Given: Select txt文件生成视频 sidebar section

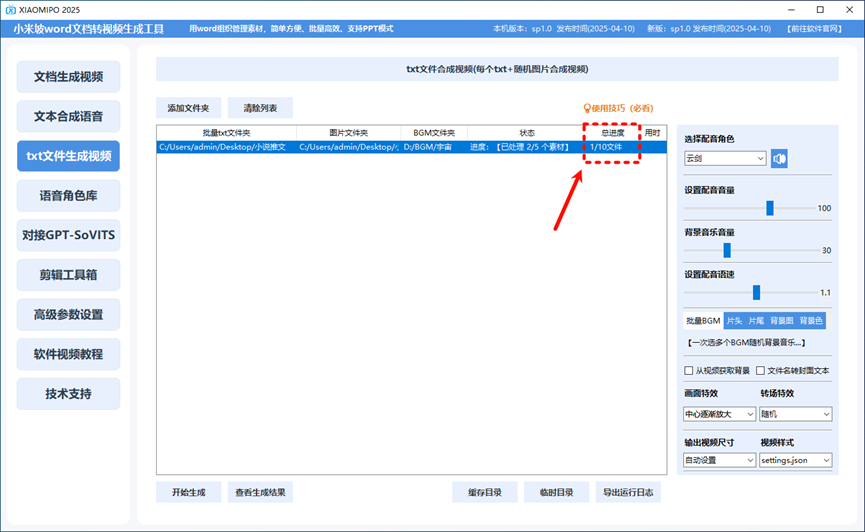Looking at the screenshot, I should (x=68, y=156).
